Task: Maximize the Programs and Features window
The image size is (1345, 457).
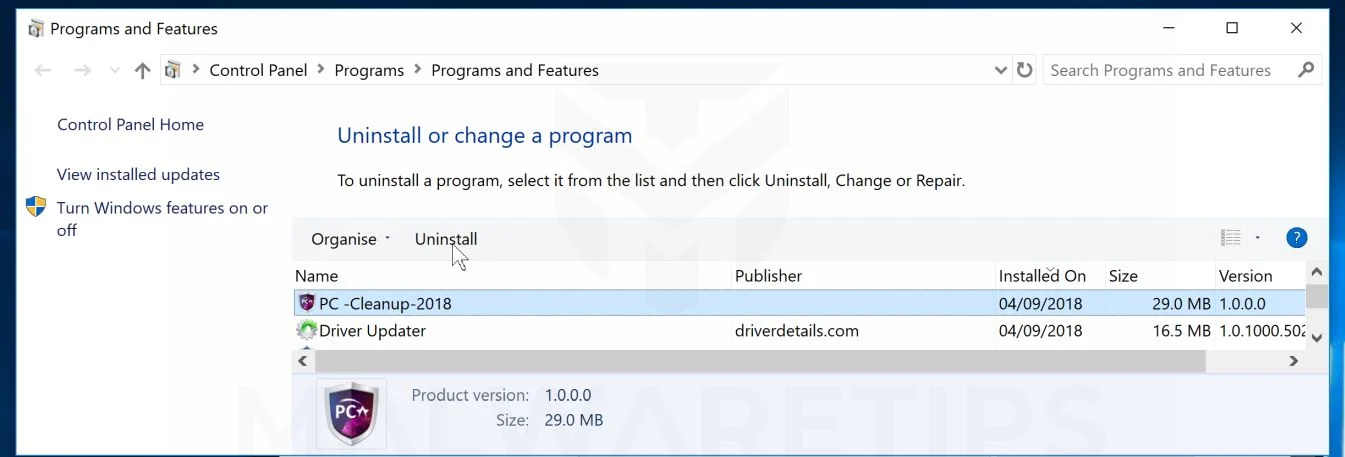Action: pos(1232,29)
